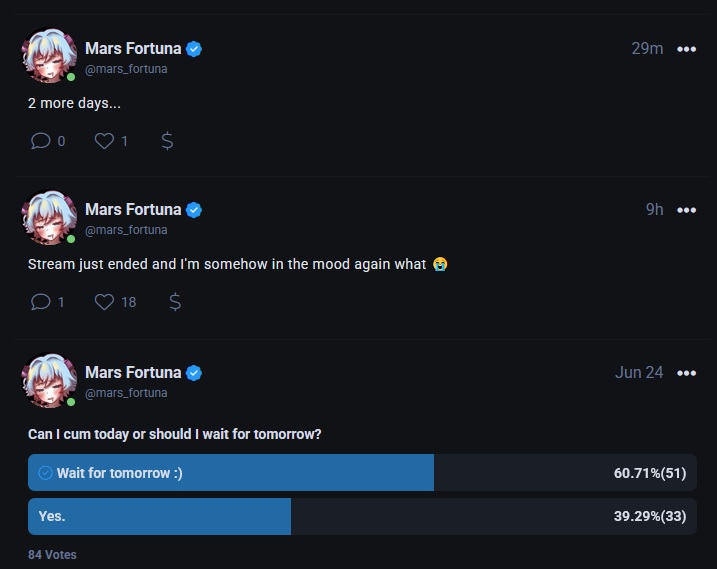Click the Jun 24 post date
Image resolution: width=717 pixels, height=569 pixels.
coord(639,372)
